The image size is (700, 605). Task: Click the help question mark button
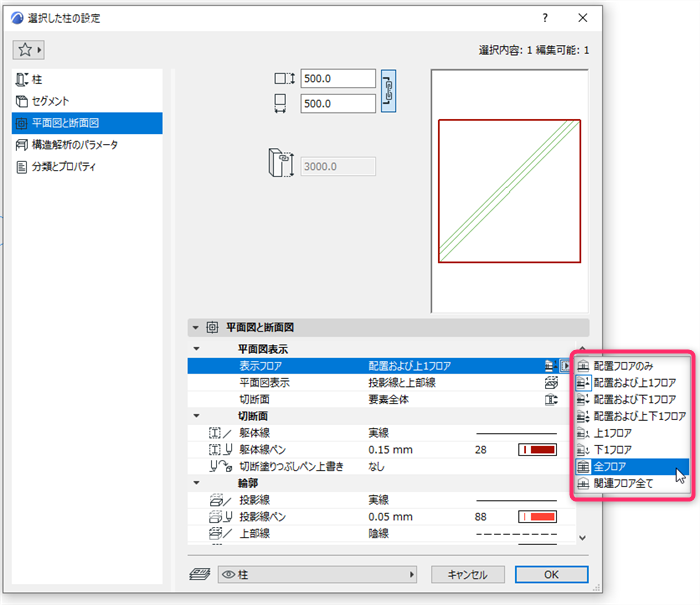pyautogui.click(x=545, y=18)
